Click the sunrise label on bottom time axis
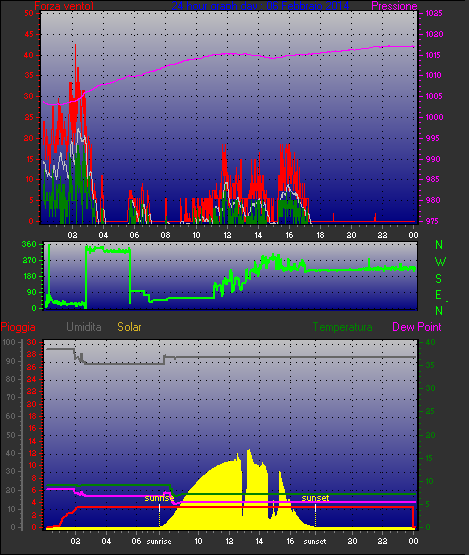The width and height of the screenshot is (469, 555). (159, 542)
